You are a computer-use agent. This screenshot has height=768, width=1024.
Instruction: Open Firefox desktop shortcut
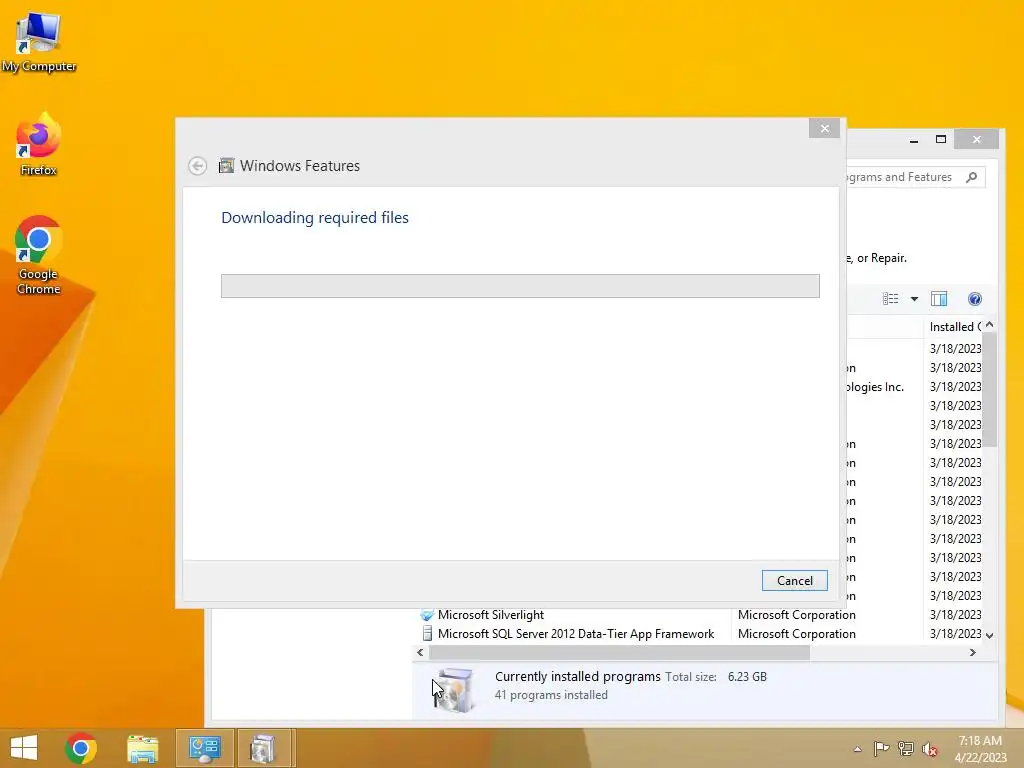point(39,145)
